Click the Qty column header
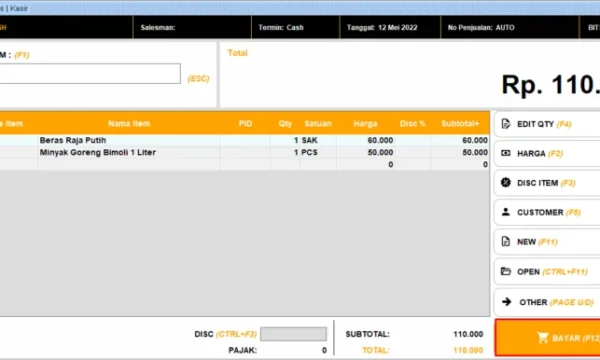600x360 pixels. [285, 124]
